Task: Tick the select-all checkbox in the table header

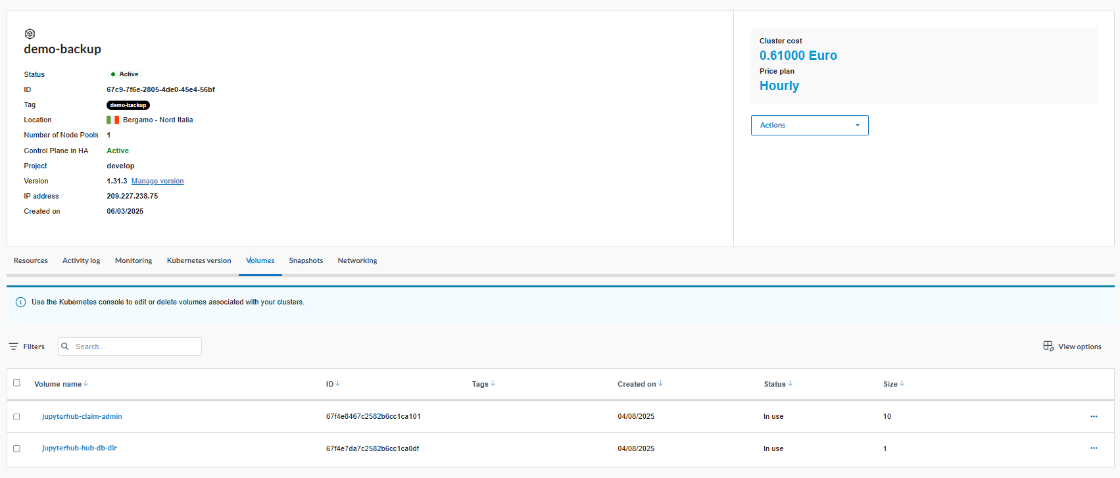Action: click(x=16, y=383)
